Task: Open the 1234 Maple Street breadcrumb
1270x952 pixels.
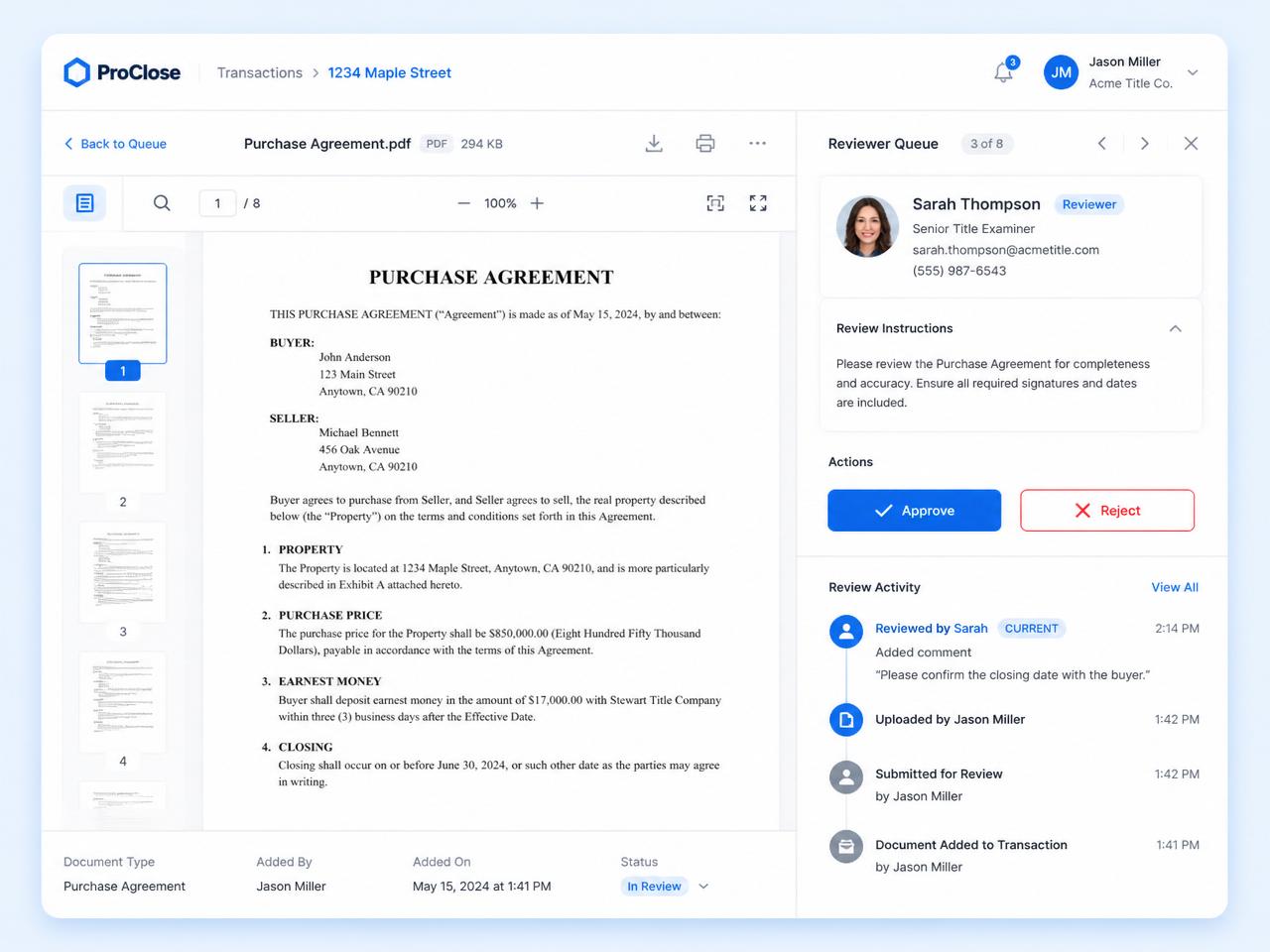Action: [389, 72]
